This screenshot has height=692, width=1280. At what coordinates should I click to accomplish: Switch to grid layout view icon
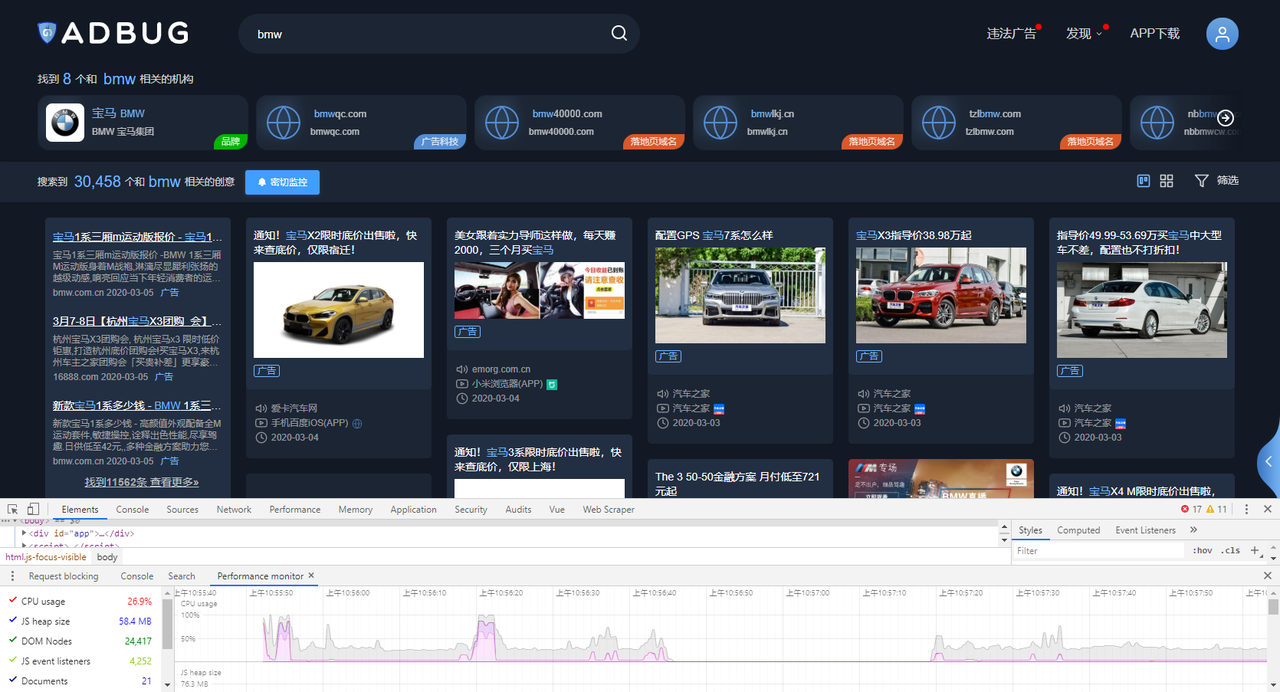[x=1166, y=181]
